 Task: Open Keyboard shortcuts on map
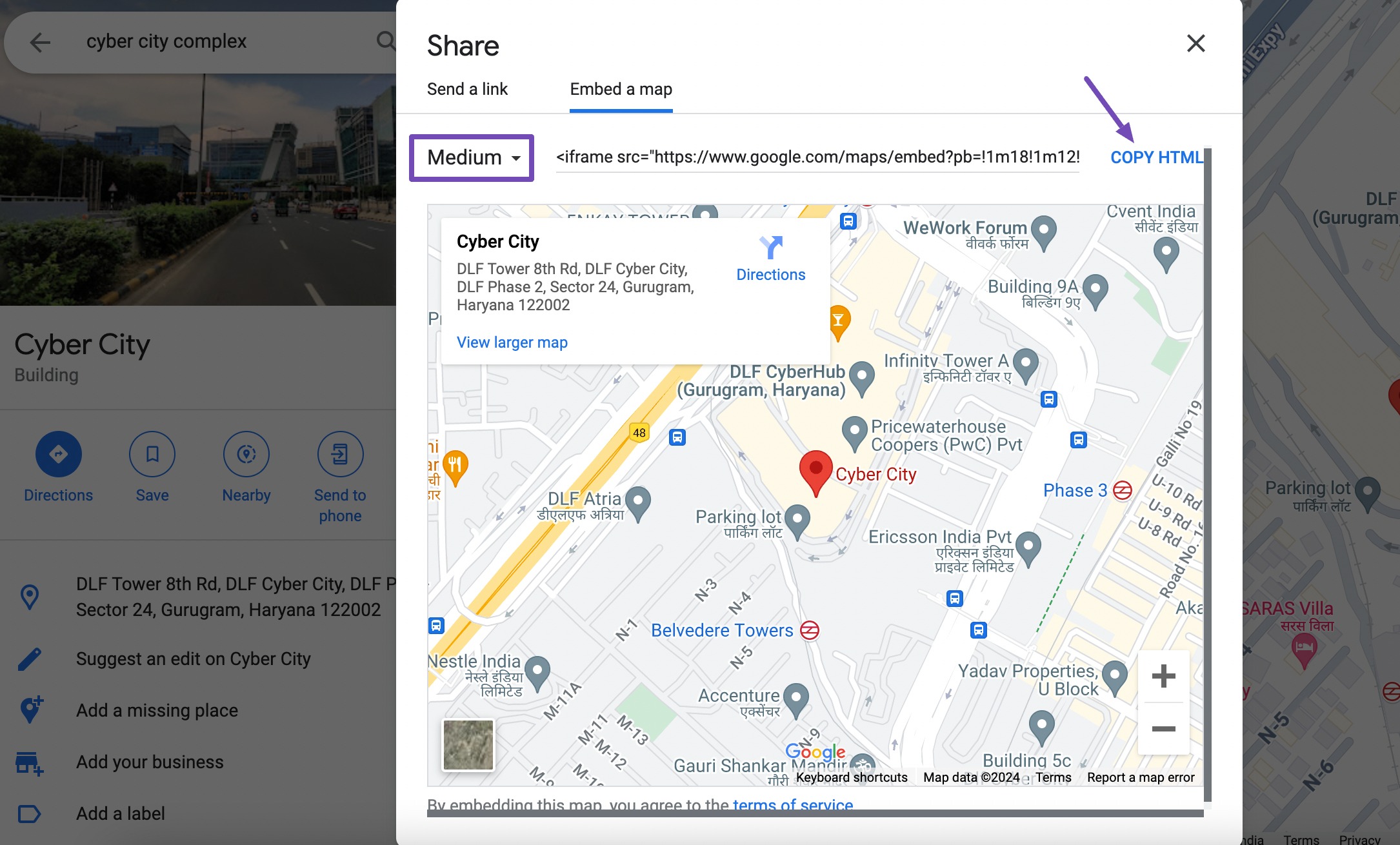(x=851, y=777)
